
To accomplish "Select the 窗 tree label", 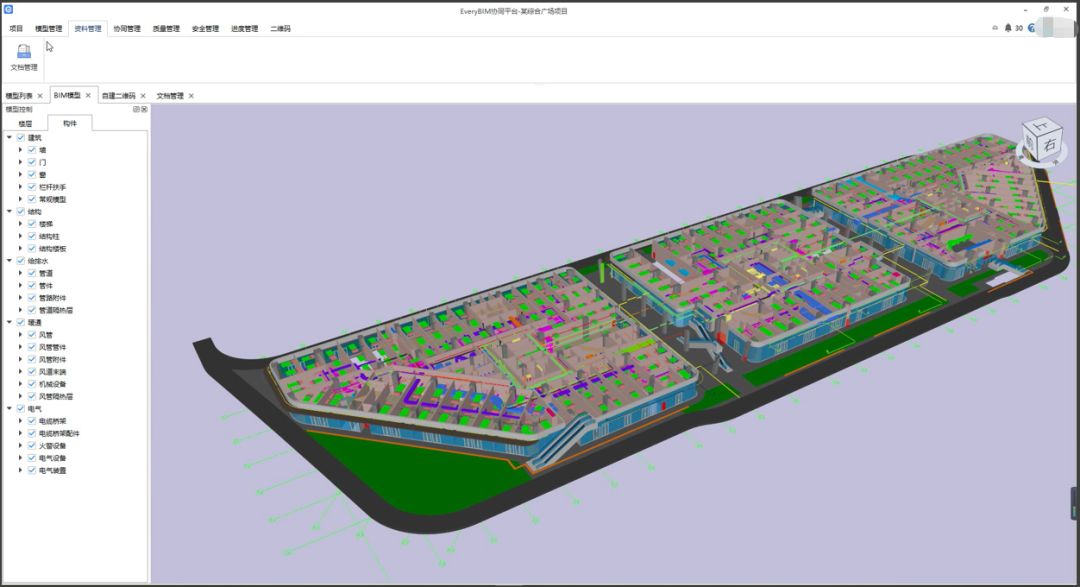I will pos(43,175).
